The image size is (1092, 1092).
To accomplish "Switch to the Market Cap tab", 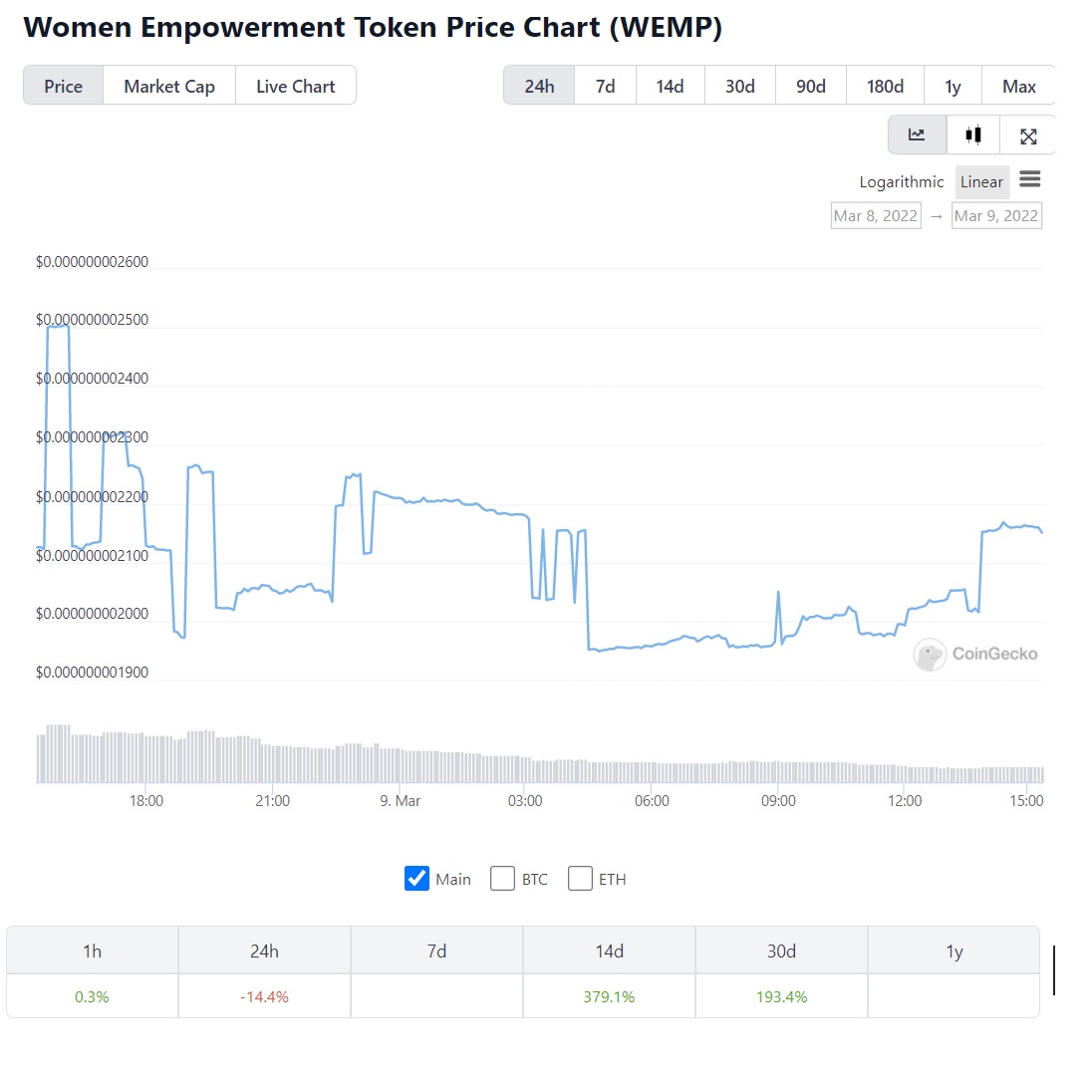I will 168,86.
